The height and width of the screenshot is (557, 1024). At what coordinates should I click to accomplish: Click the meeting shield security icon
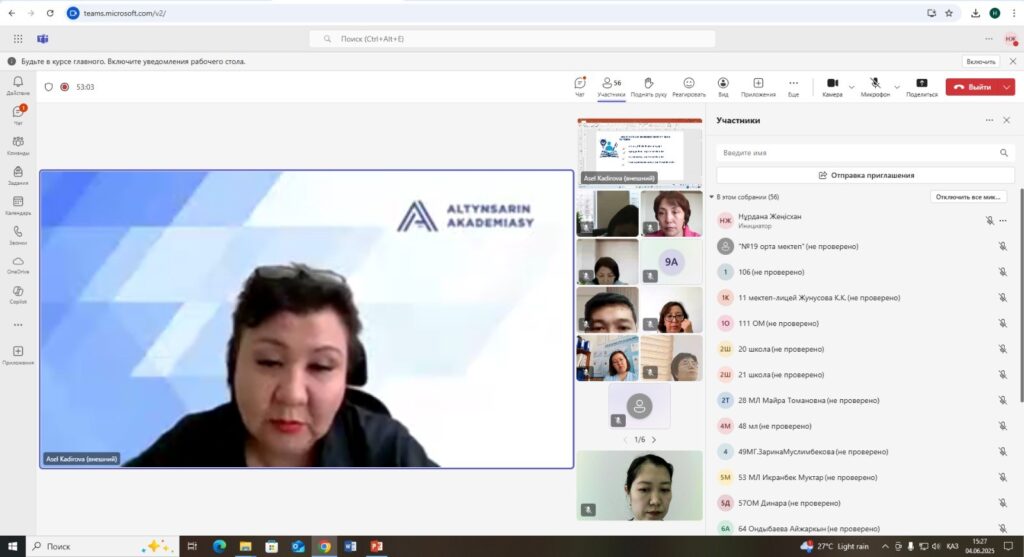tap(48, 87)
